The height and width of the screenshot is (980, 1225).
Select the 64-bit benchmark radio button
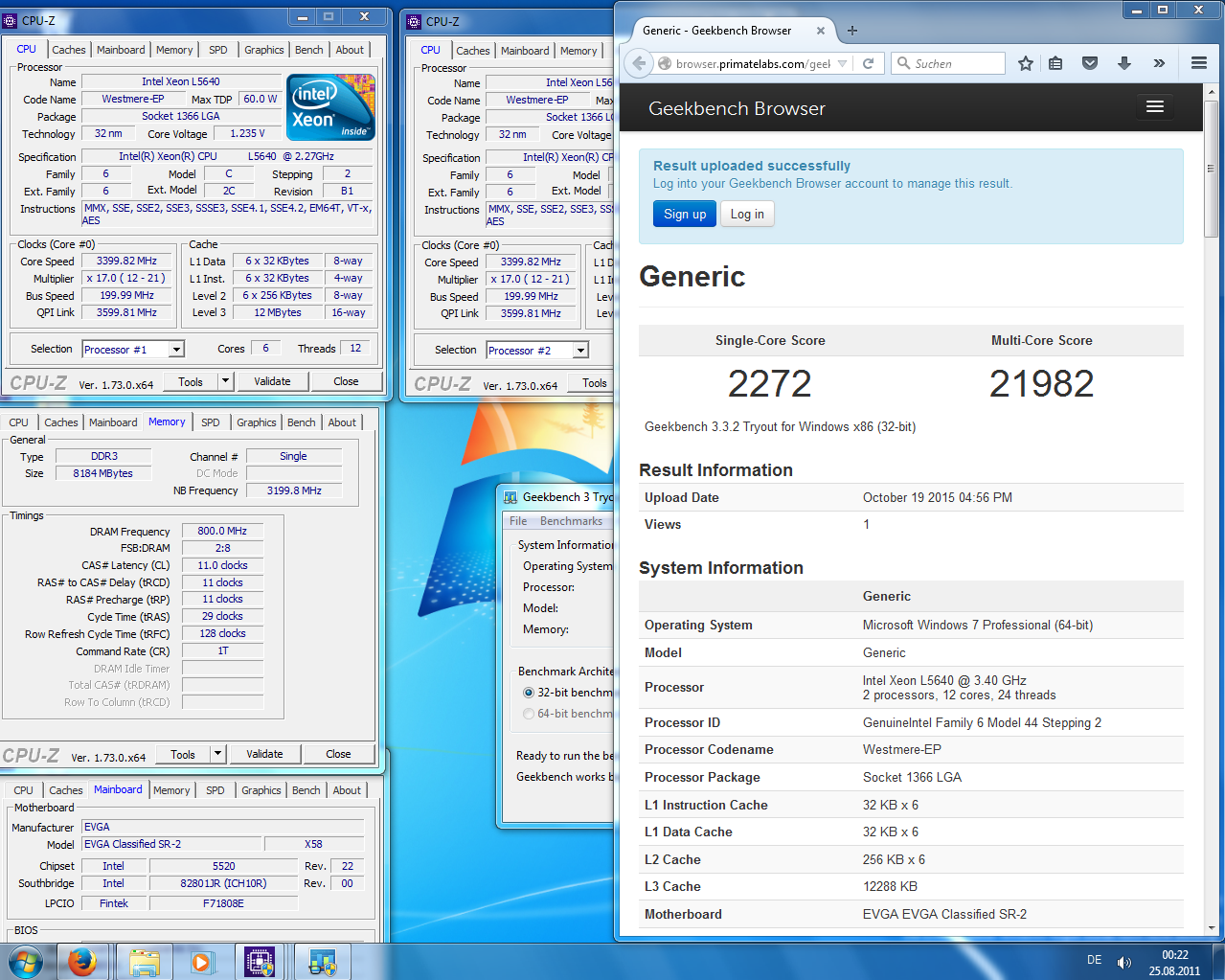coord(529,713)
